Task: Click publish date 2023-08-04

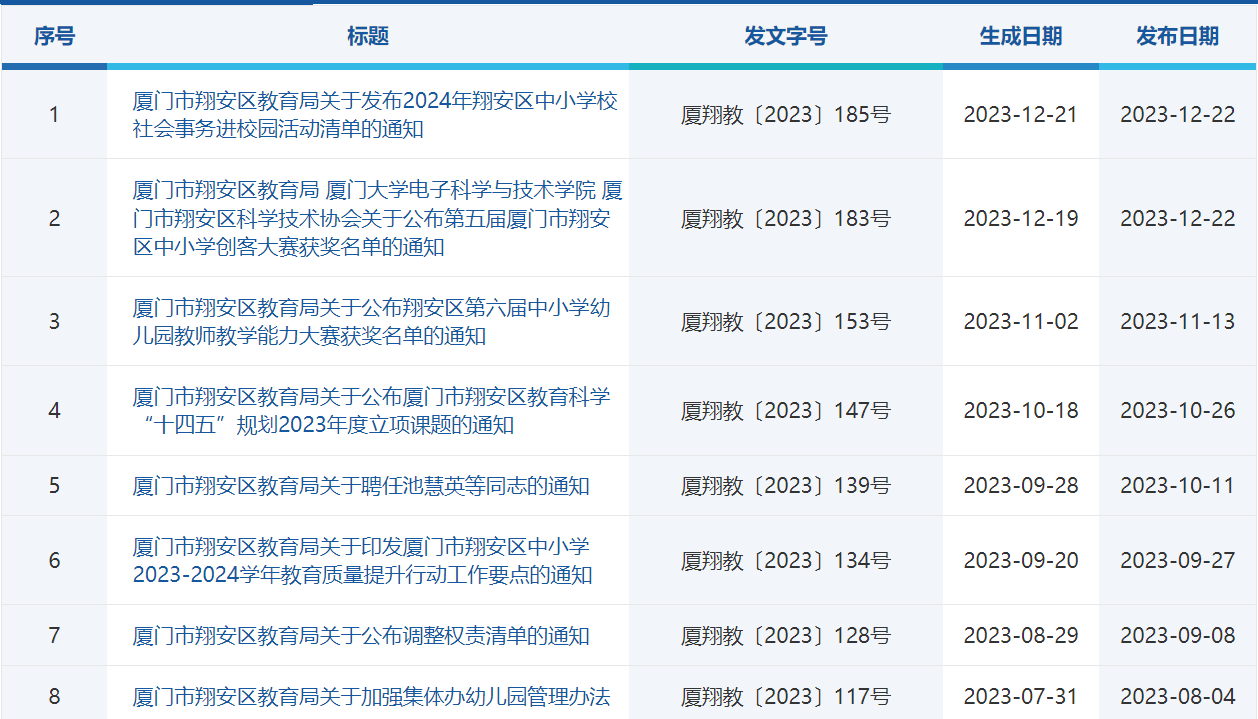Action: pos(1178,697)
